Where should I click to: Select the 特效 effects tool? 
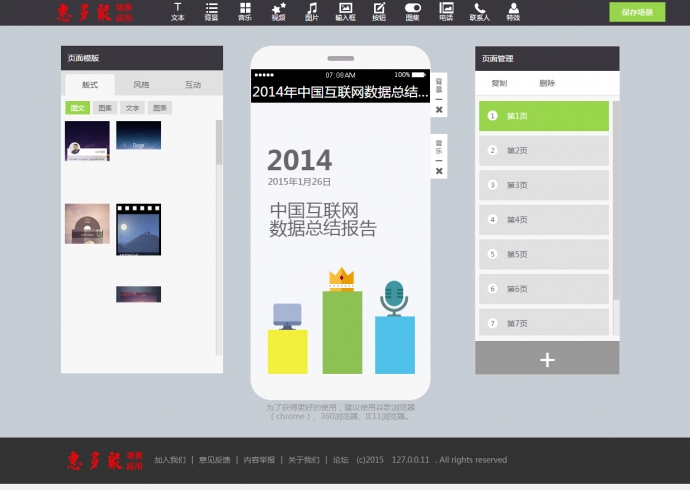(513, 11)
